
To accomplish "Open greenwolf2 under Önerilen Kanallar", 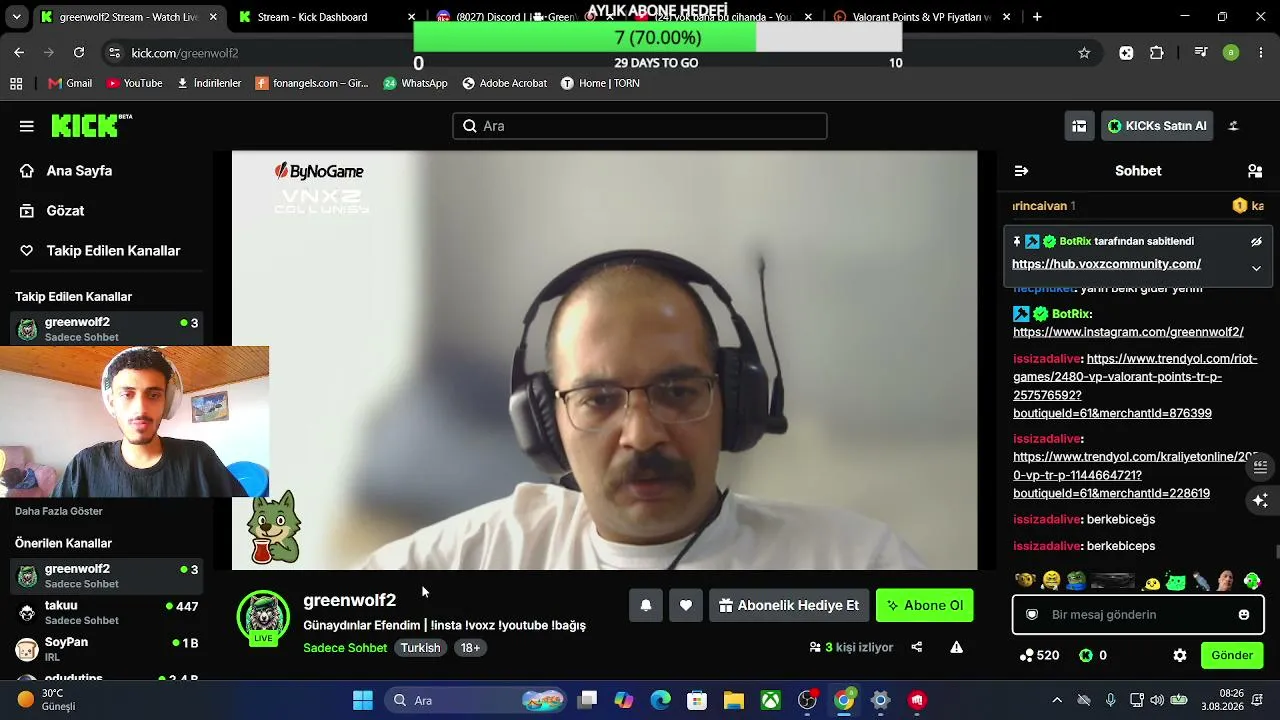I will pos(107,576).
